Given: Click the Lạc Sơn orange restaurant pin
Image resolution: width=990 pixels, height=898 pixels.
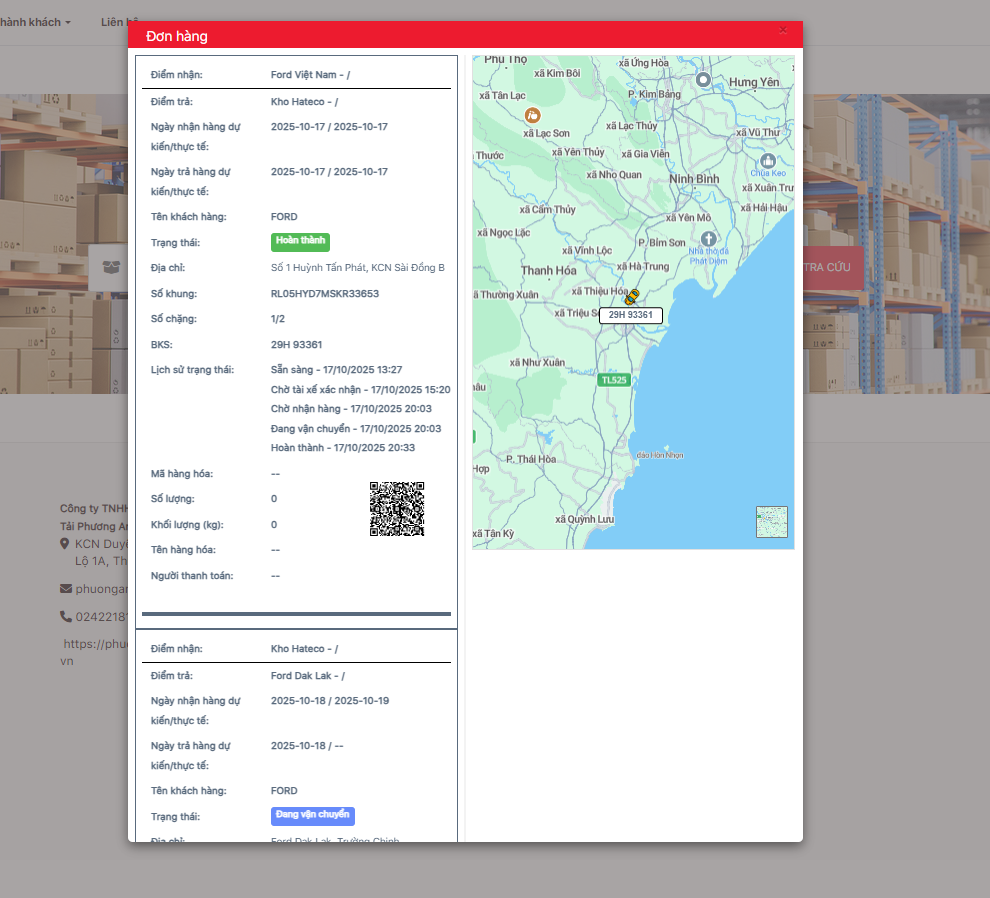Looking at the screenshot, I should 533,115.
